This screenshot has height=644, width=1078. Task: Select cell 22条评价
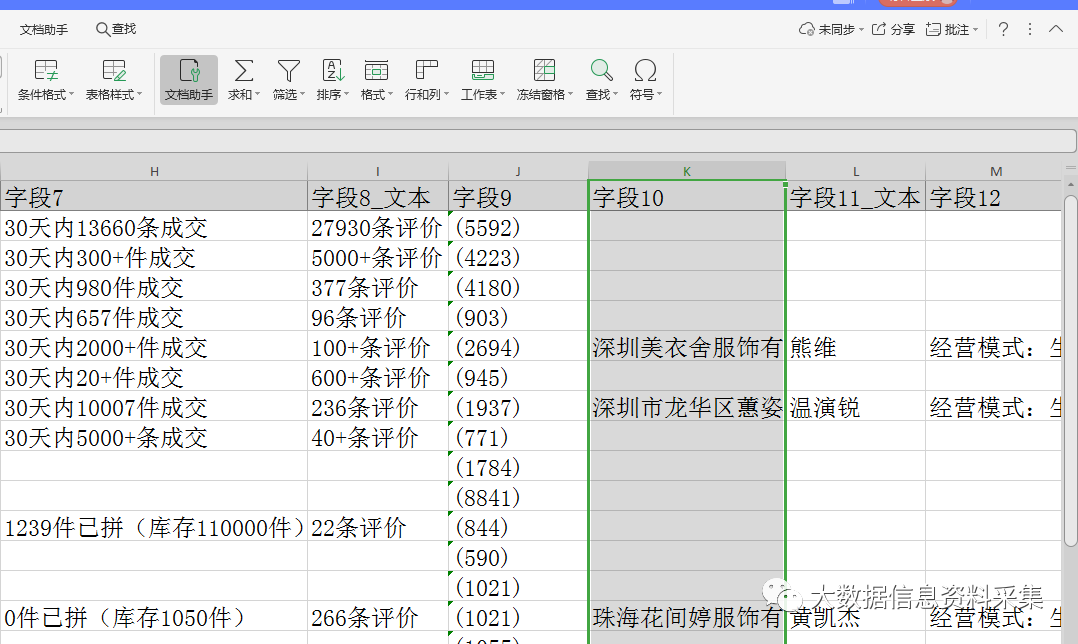point(377,527)
